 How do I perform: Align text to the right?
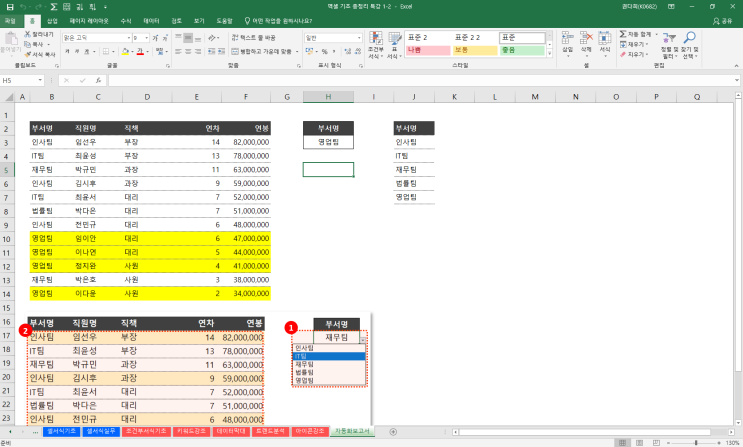point(198,51)
